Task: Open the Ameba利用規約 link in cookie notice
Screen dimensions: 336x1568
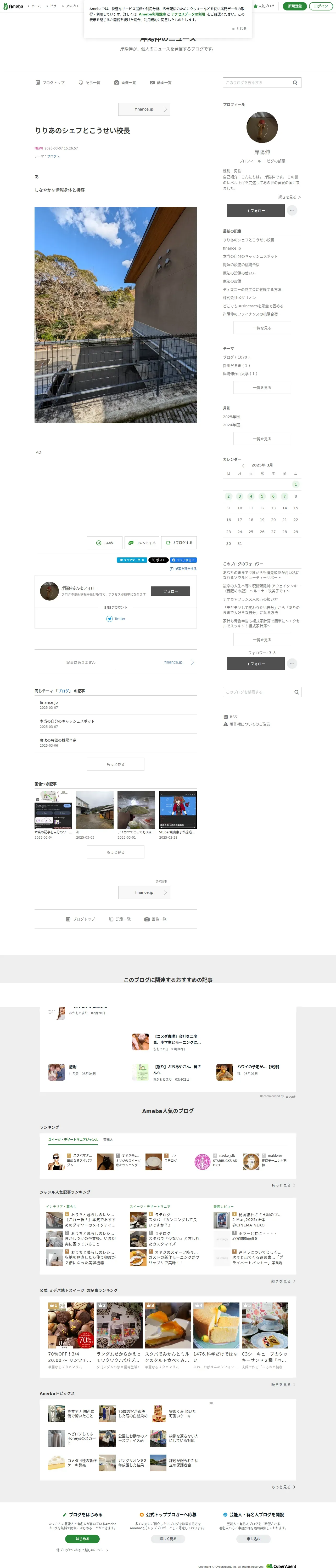Action: [152, 14]
